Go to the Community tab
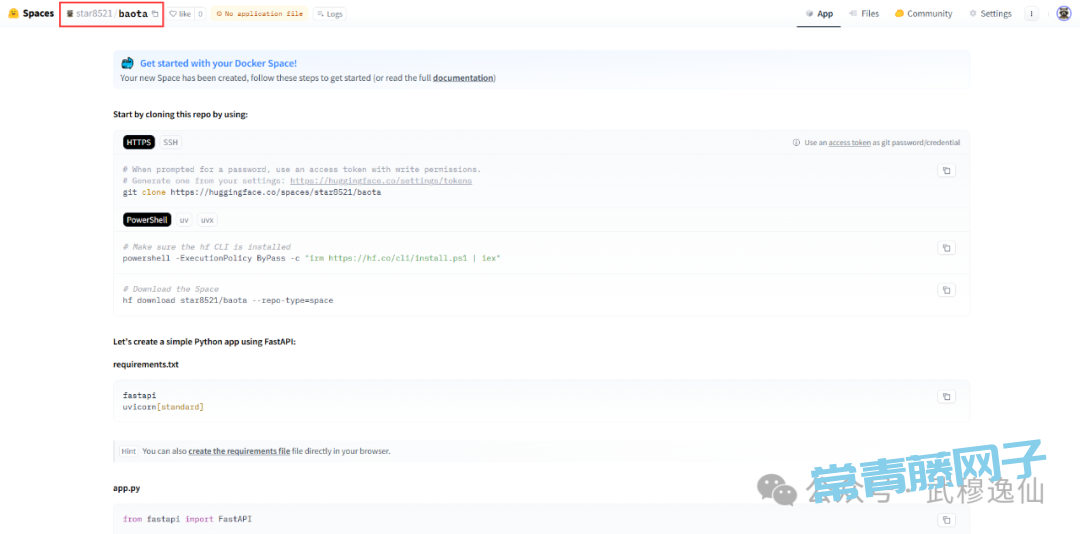1080x534 pixels. point(923,14)
